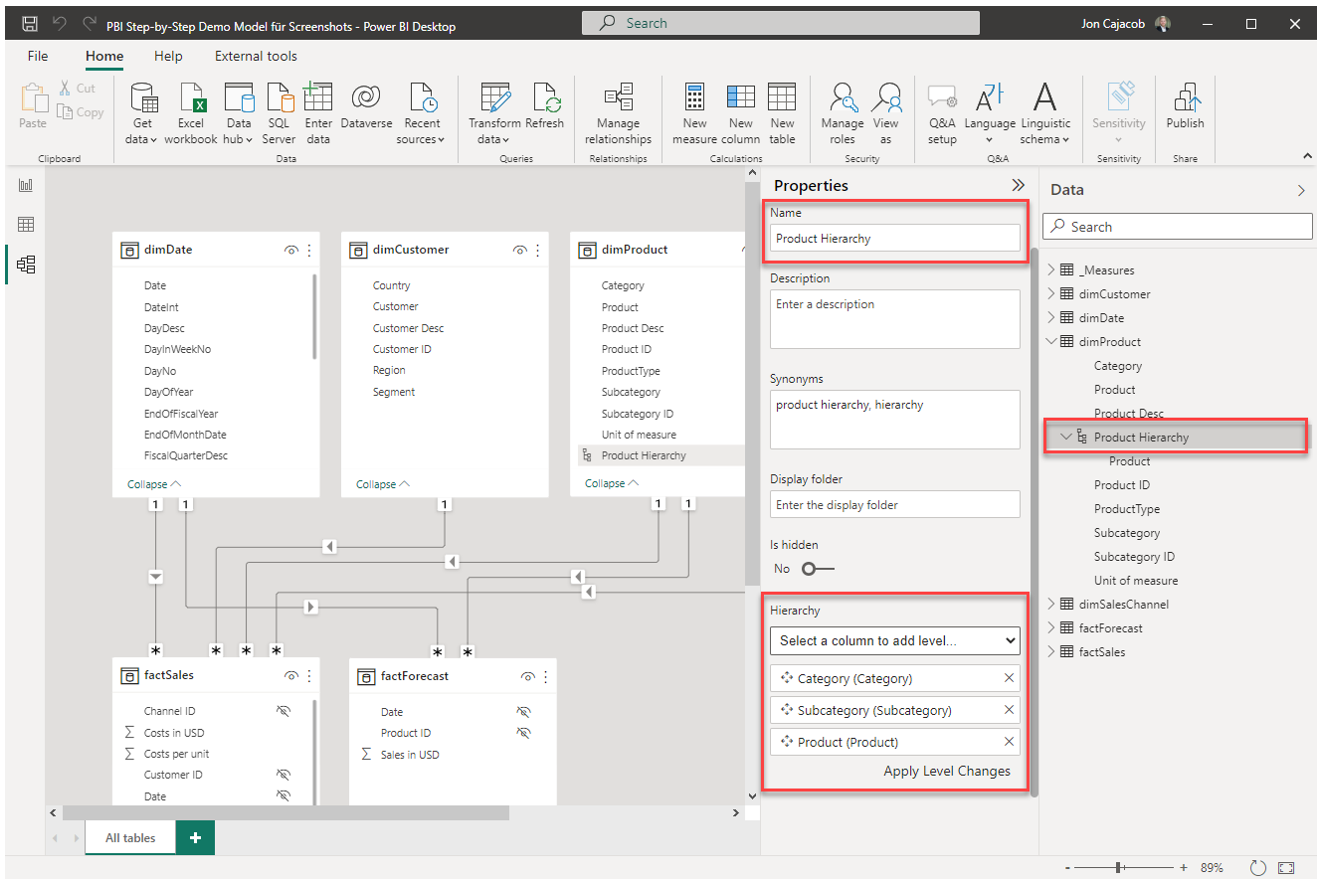This screenshot has width=1323, height=885.
Task: Unhide Date column in factForecast
Action: tap(523, 712)
